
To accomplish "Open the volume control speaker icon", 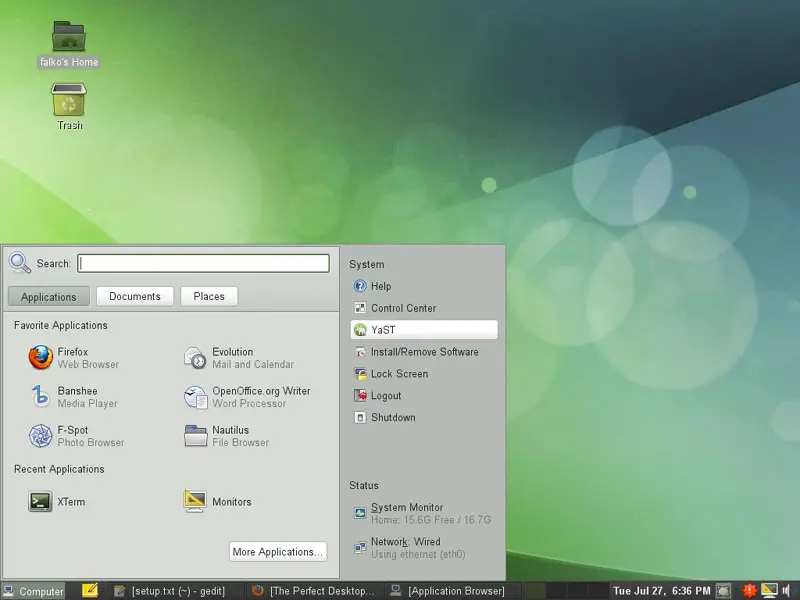I will tap(787, 591).
